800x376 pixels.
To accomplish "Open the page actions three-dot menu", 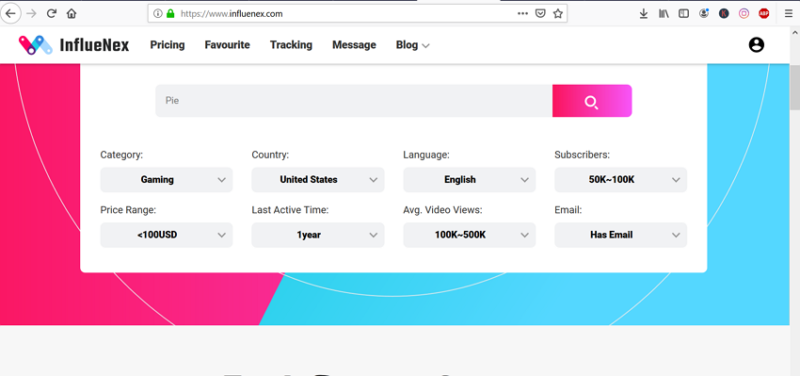I will (x=522, y=14).
